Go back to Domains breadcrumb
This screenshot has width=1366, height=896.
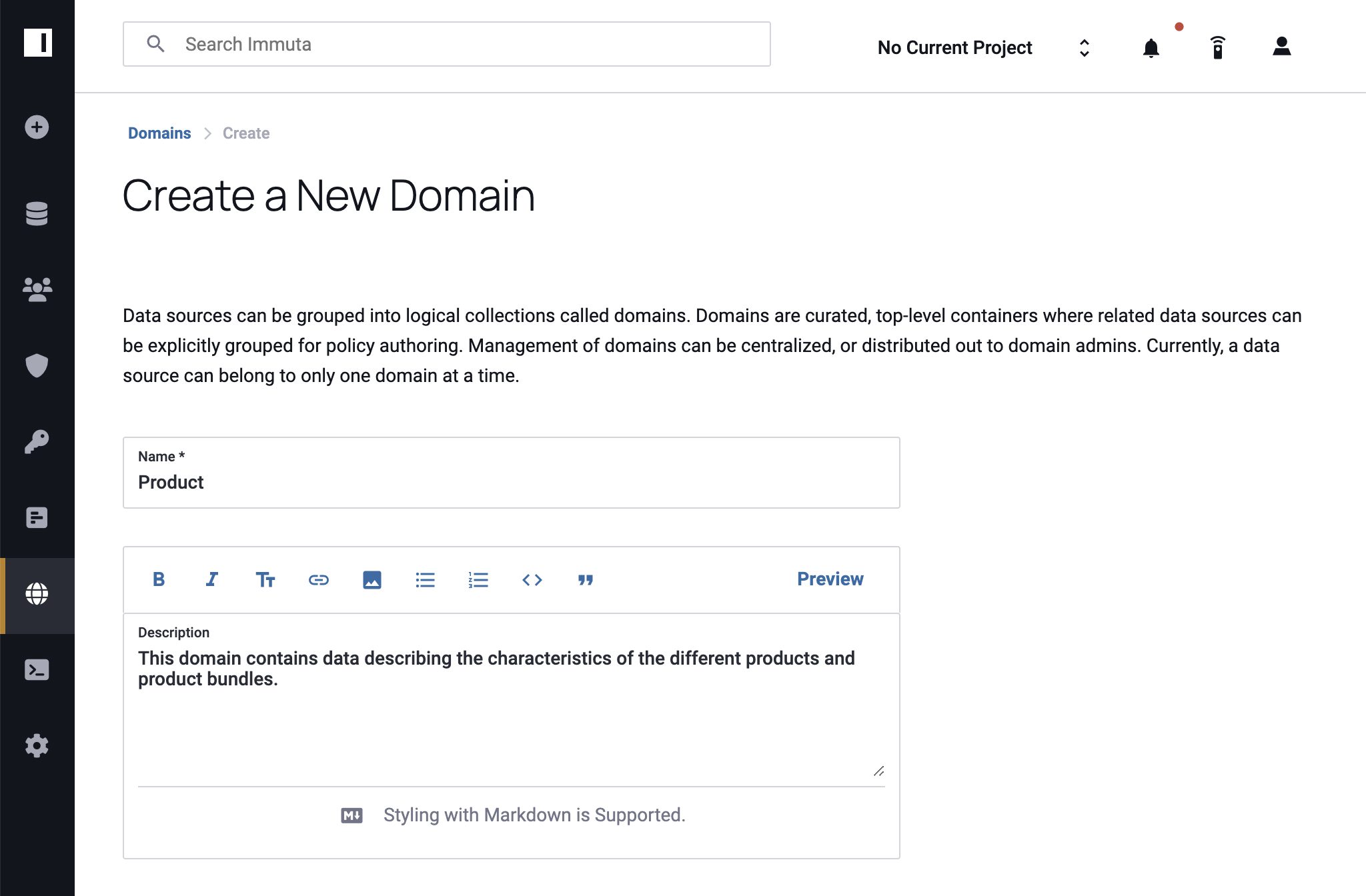159,133
